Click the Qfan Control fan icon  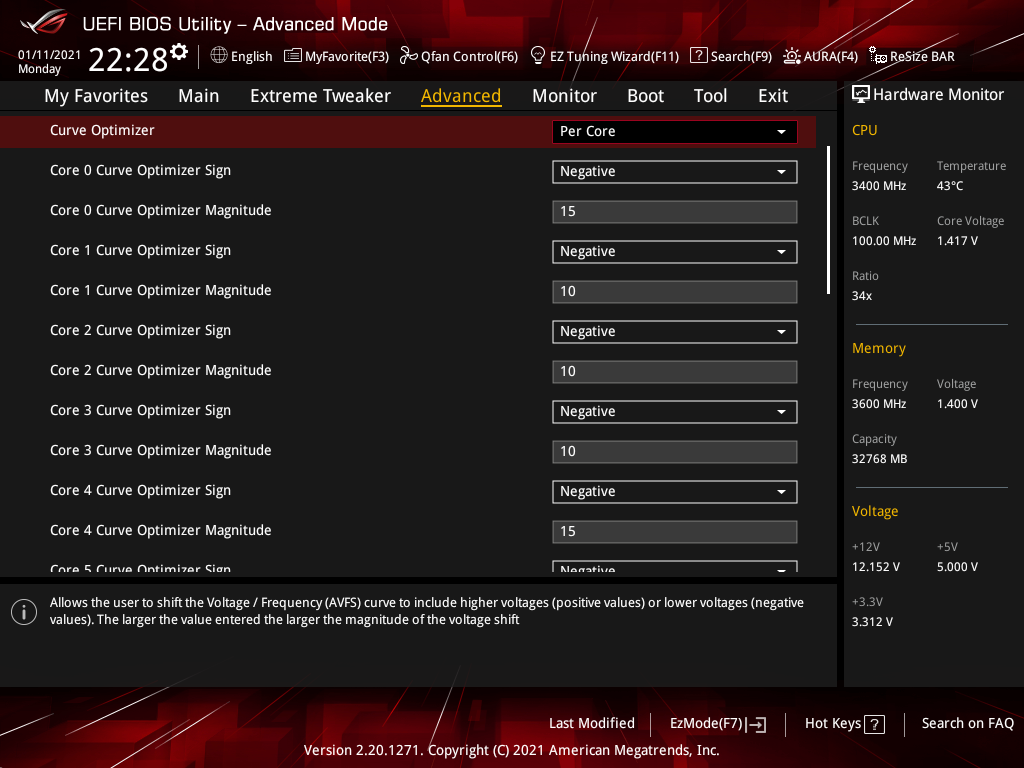pyautogui.click(x=408, y=56)
